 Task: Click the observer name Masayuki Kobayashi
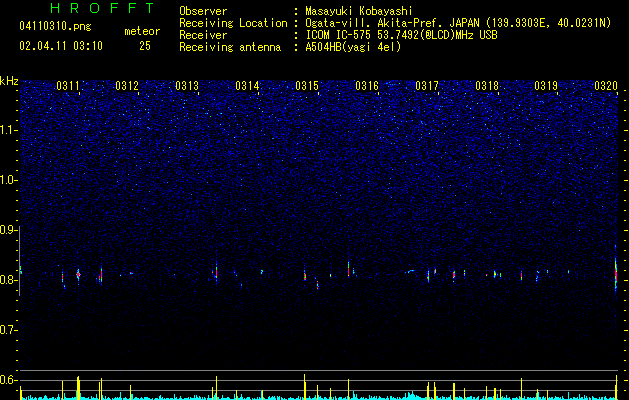tap(359, 11)
